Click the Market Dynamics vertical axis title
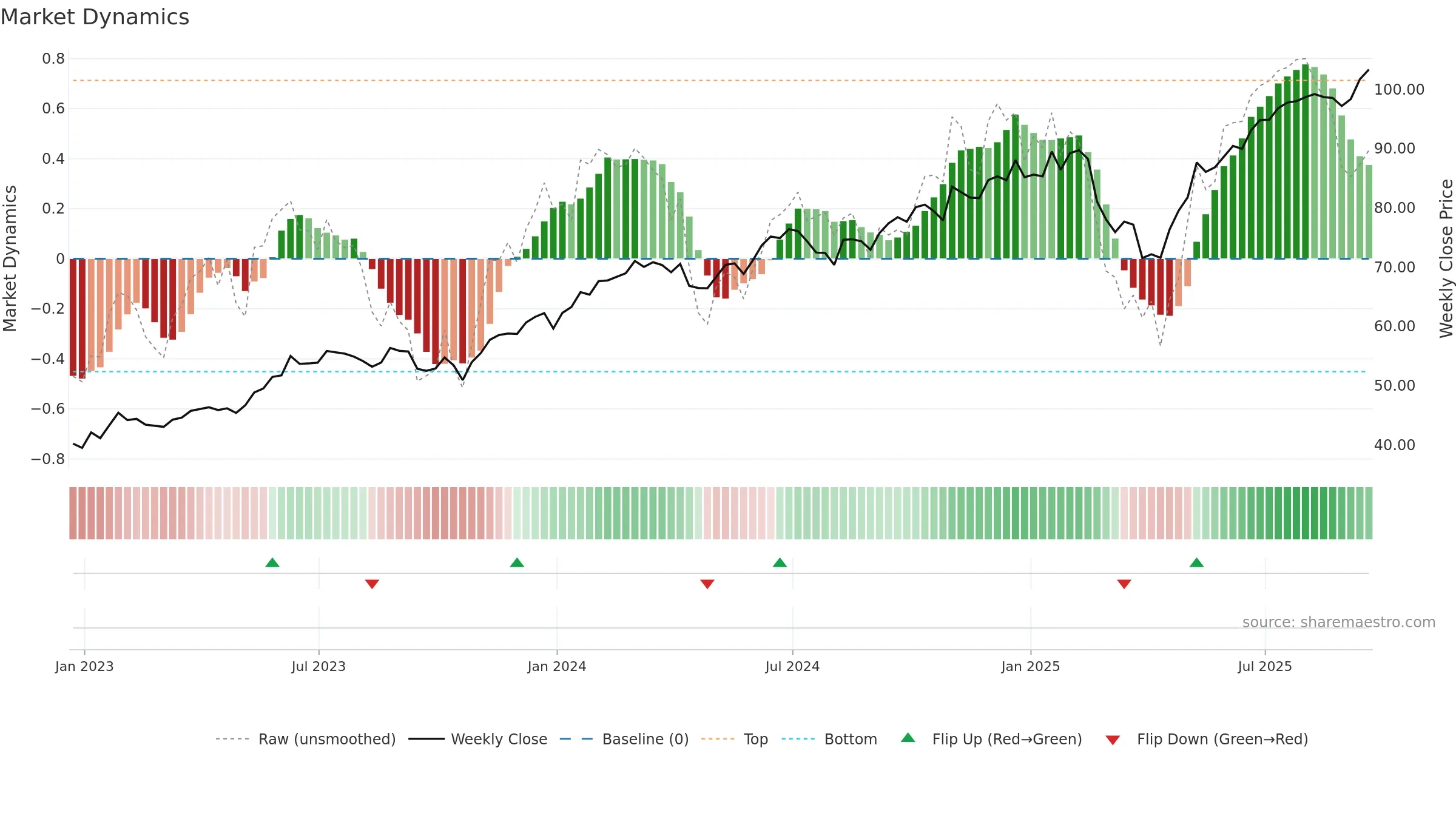The width and height of the screenshot is (1456, 819). coord(10,258)
